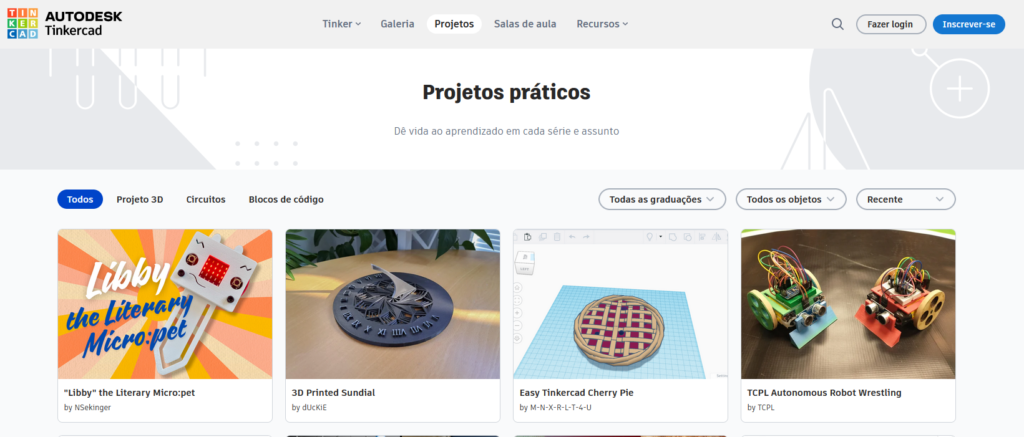Open the Galeria page
This screenshot has height=437, width=1024.
(x=397, y=24)
